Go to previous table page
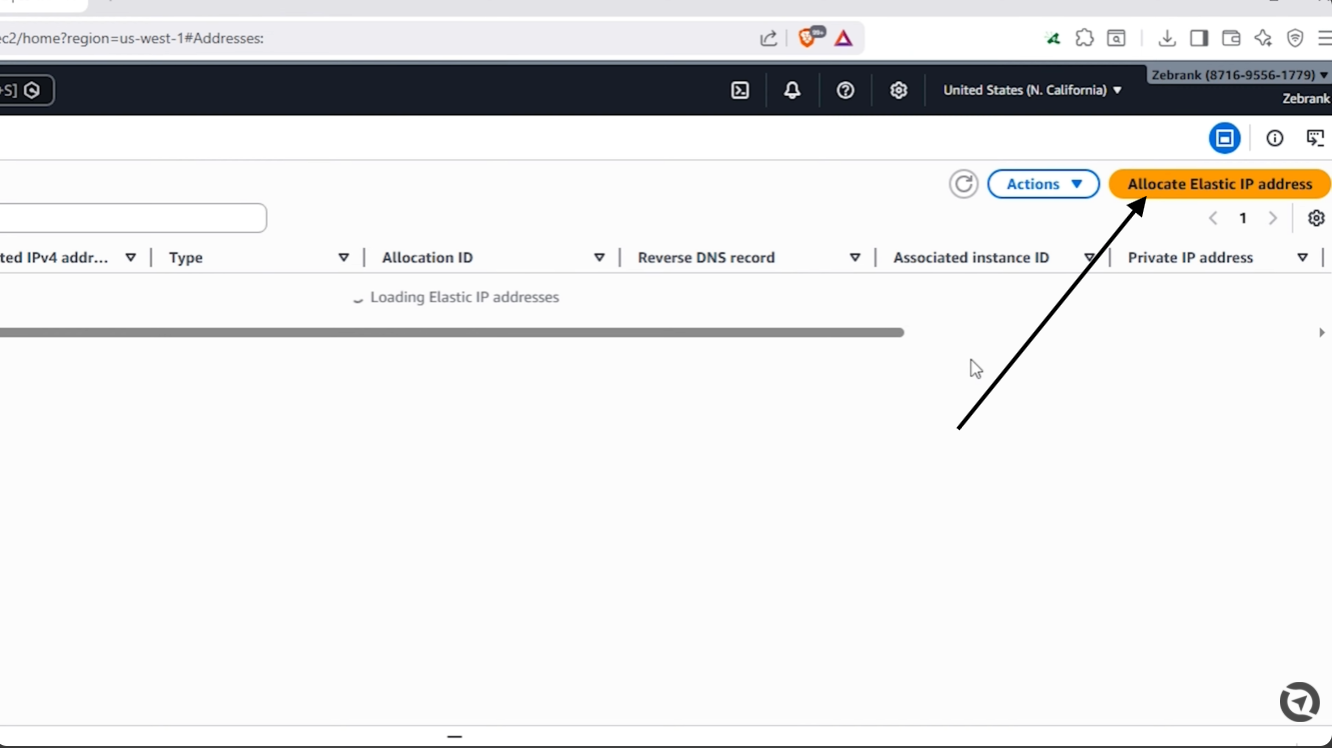Screen dimensions: 1332x748 (1213, 218)
